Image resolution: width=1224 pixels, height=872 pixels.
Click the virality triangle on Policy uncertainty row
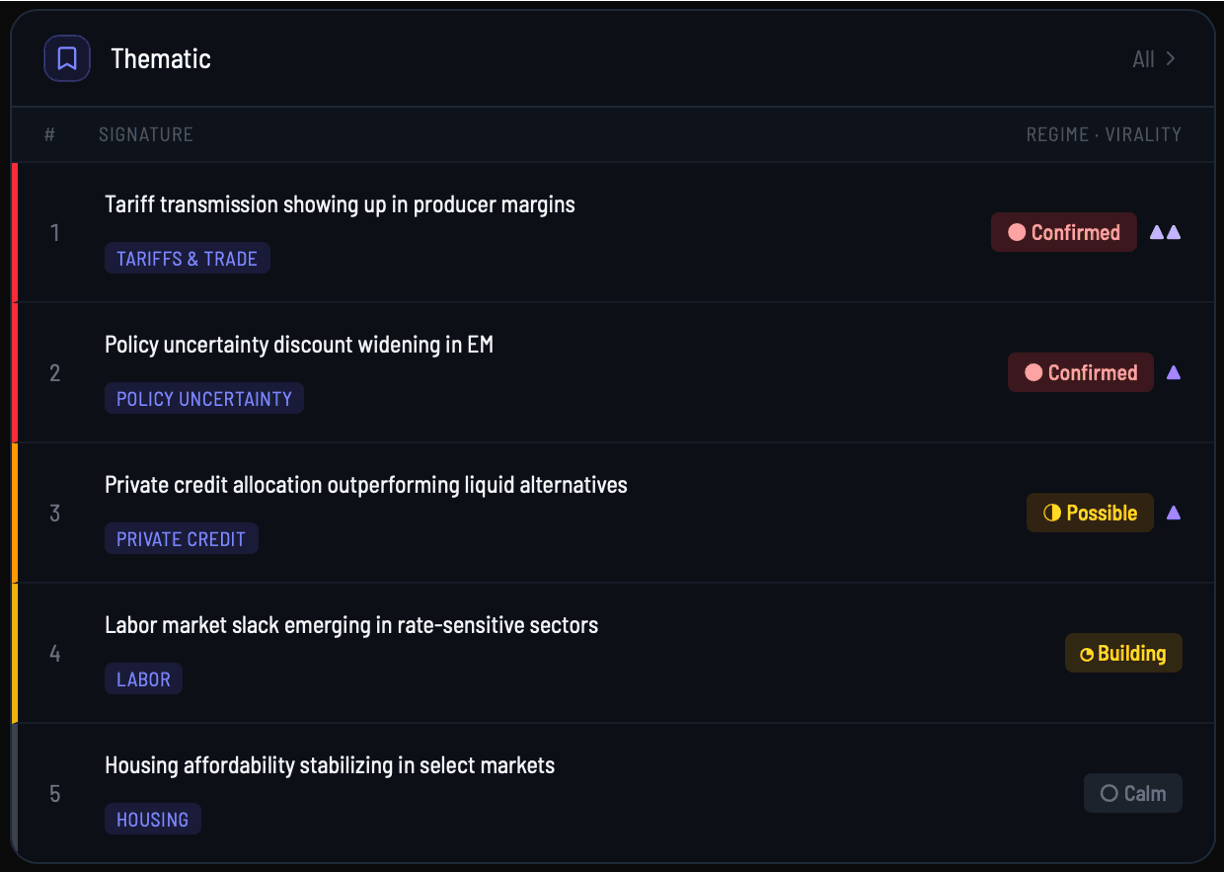1174,373
